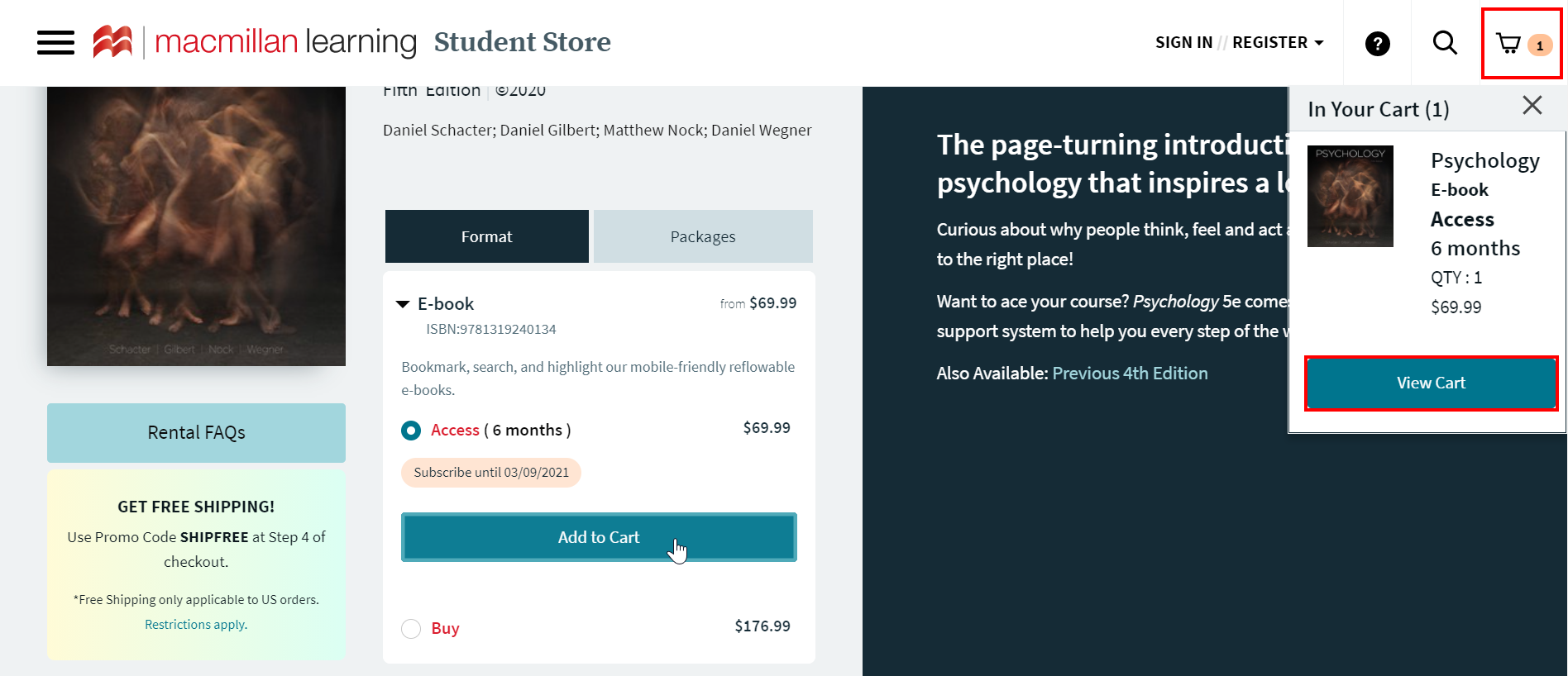Open the Previous 4th Edition link
This screenshot has height=676, width=1568.
click(x=1130, y=373)
